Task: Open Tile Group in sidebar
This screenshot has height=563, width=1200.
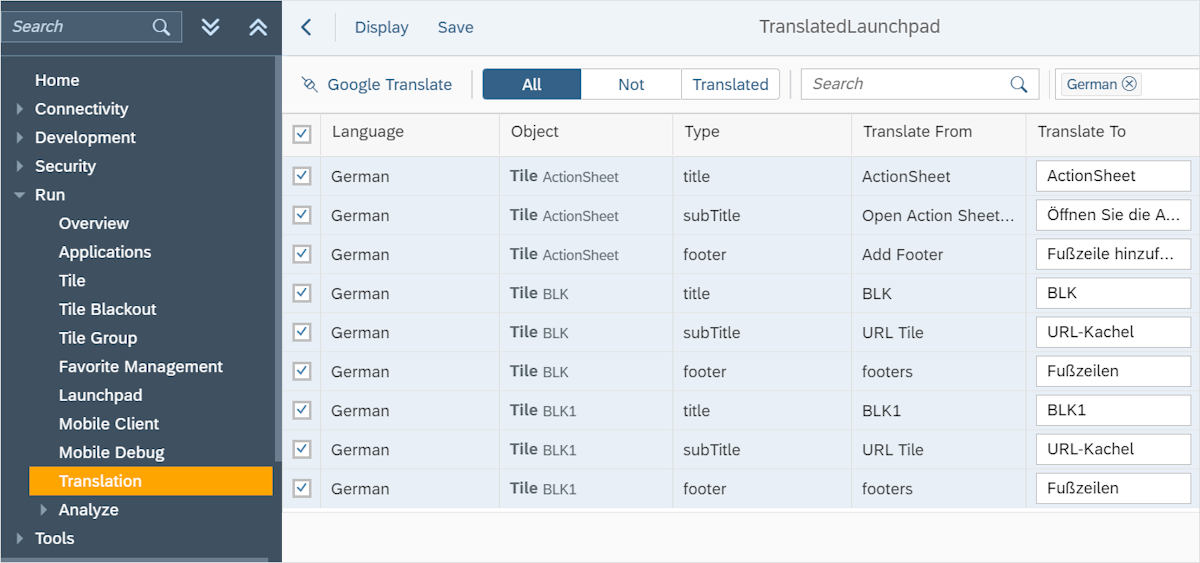Action: (x=98, y=338)
